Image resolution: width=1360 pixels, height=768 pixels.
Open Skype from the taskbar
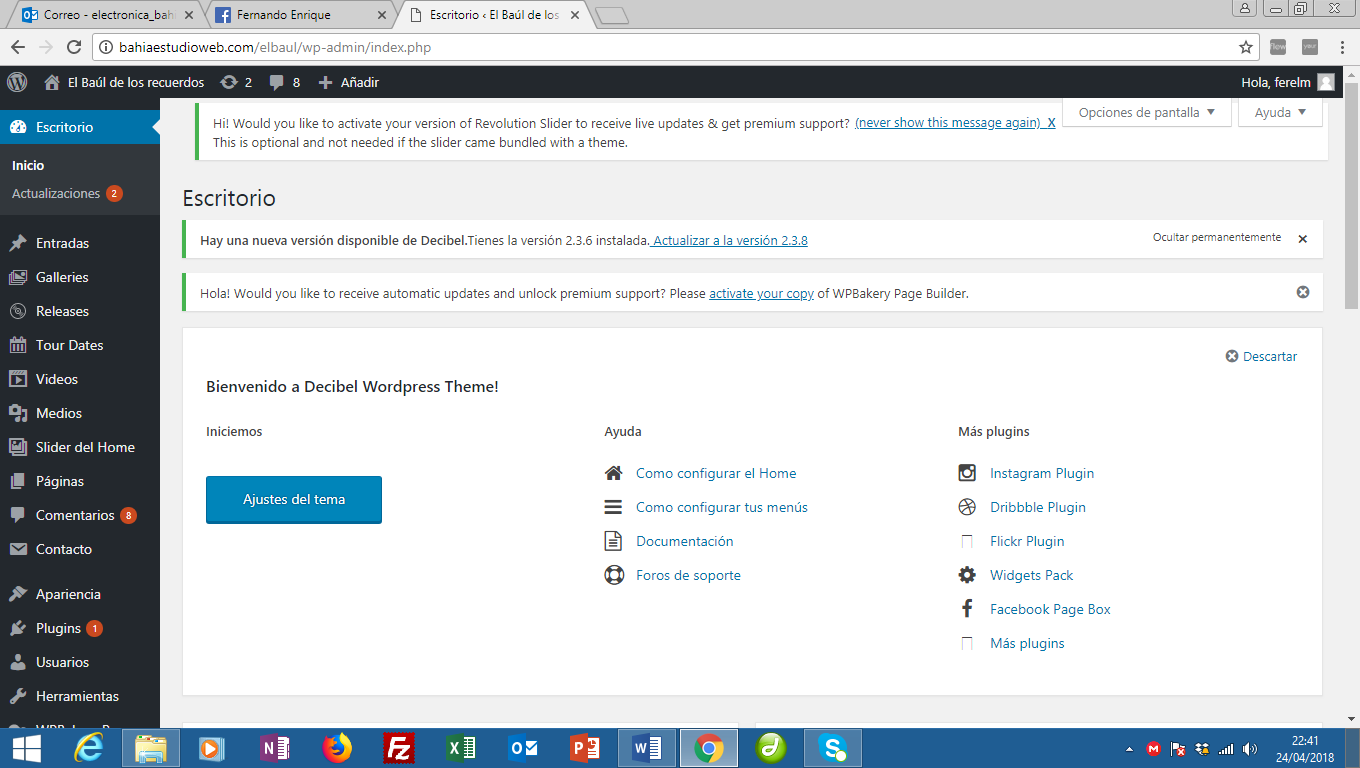point(832,748)
